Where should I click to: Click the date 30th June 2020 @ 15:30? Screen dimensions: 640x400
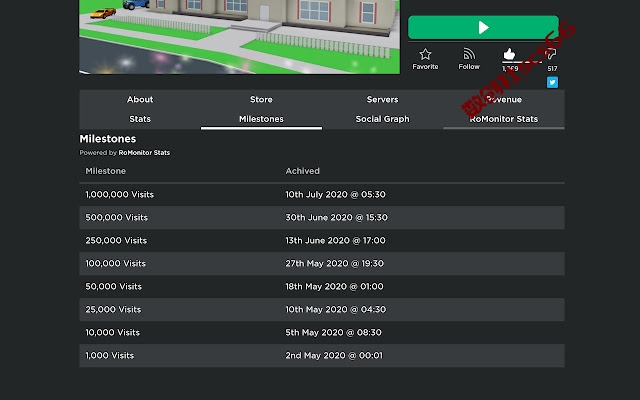tap(336, 218)
